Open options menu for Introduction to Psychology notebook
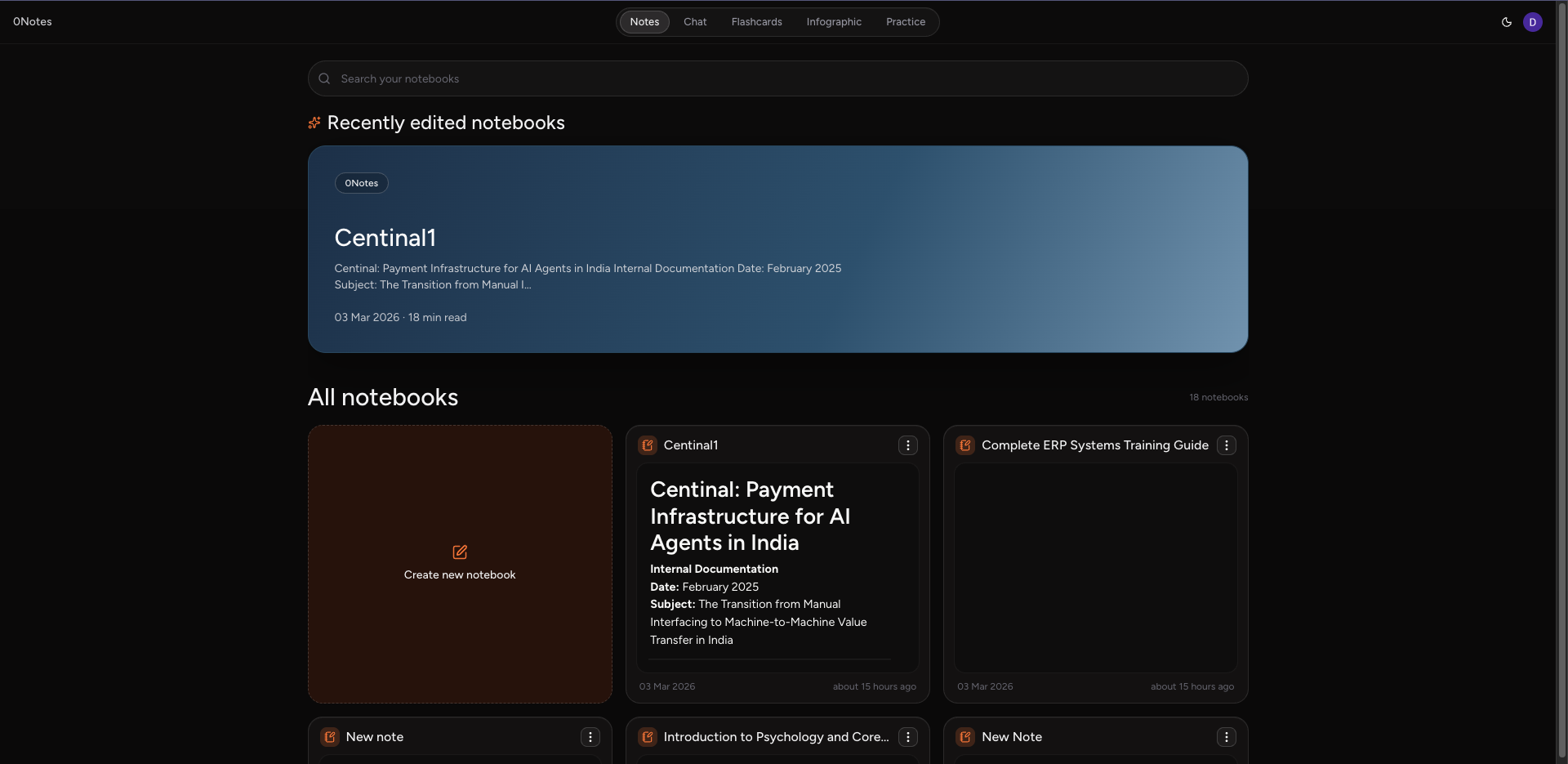Viewport: 1568px width, 764px height. click(907, 736)
